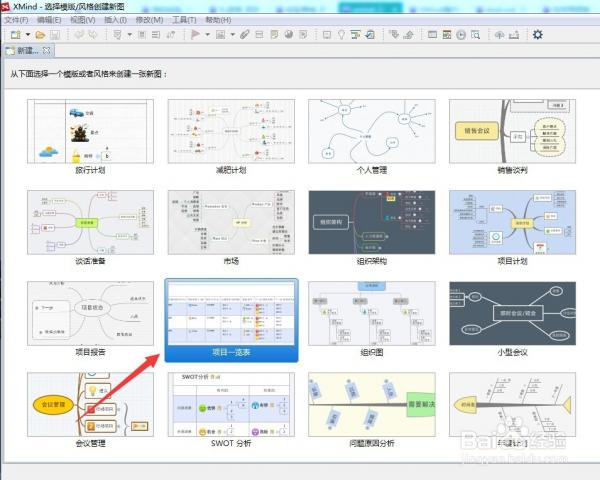Screen dimensions: 600x480
Task: Click the New workbook toolbar icon
Action: (x=16, y=35)
